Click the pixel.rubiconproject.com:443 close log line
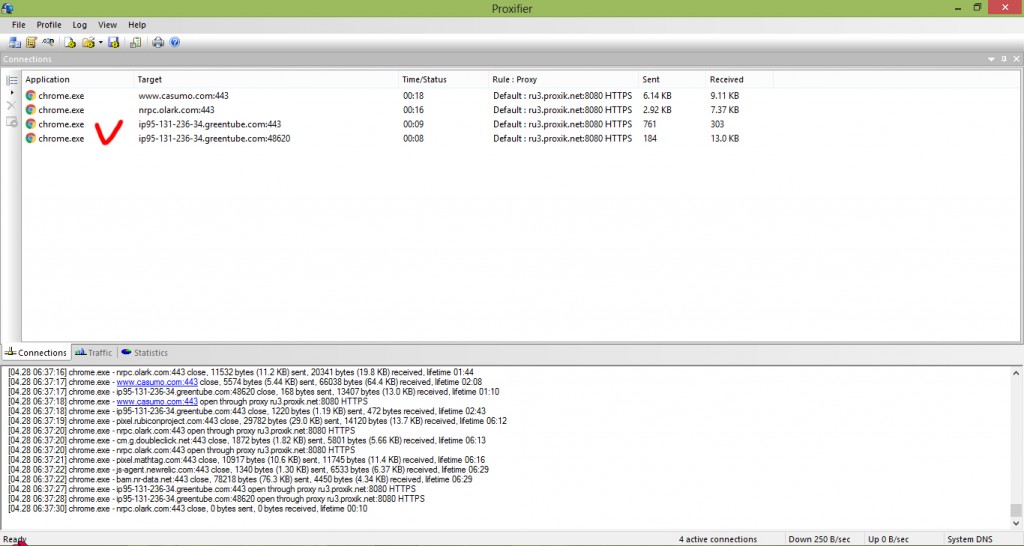 (x=257, y=421)
